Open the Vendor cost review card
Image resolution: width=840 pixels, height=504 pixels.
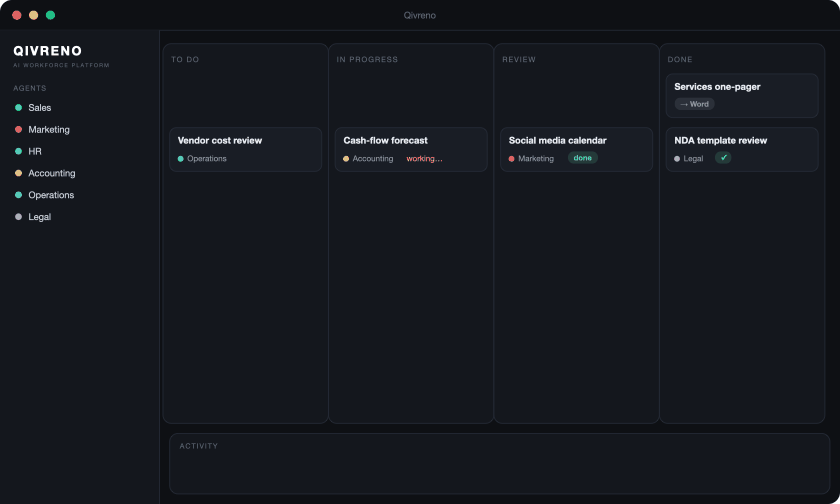point(245,149)
